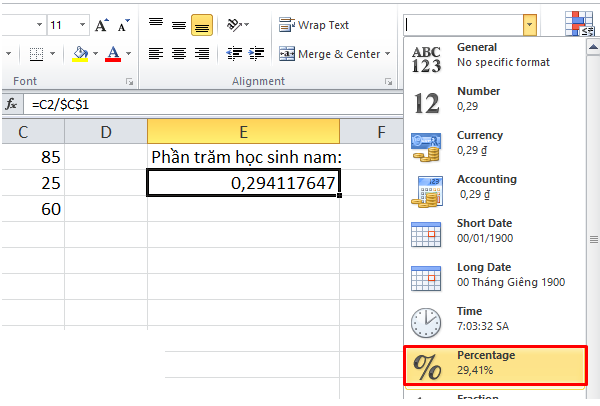Click the cell showing 0,294117647
This screenshot has height=406, width=600.
(x=243, y=183)
